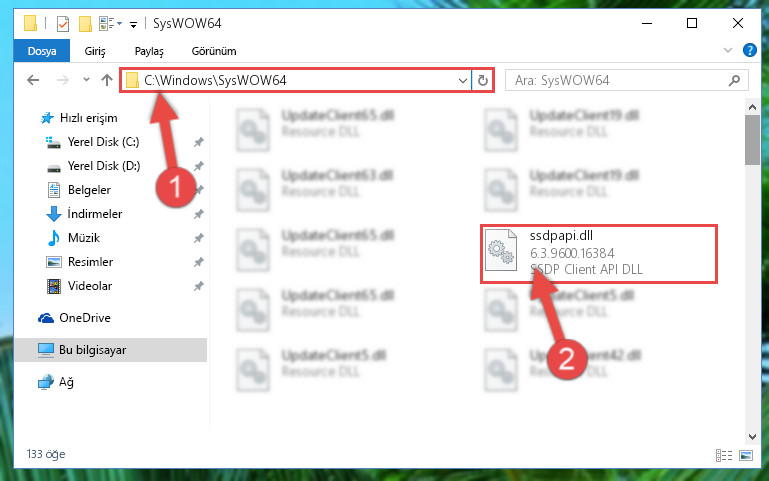Unpin Belgeler from quick access
Viewport: 769px width, 481px height.
pyautogui.click(x=199, y=190)
